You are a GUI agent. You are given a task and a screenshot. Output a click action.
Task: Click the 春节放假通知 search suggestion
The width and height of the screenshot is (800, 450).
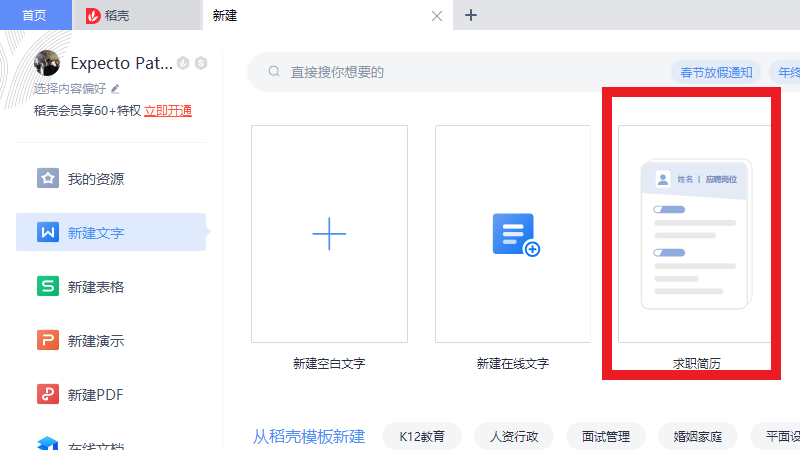tap(716, 72)
